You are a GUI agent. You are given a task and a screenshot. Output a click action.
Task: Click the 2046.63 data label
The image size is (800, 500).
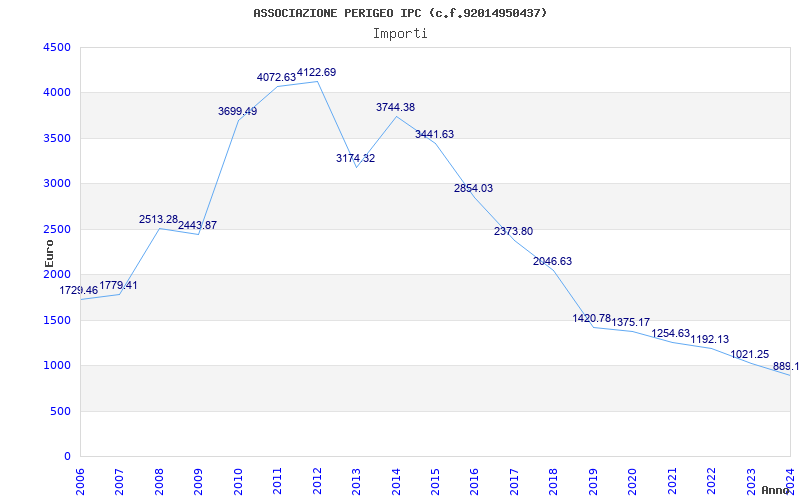point(552,261)
